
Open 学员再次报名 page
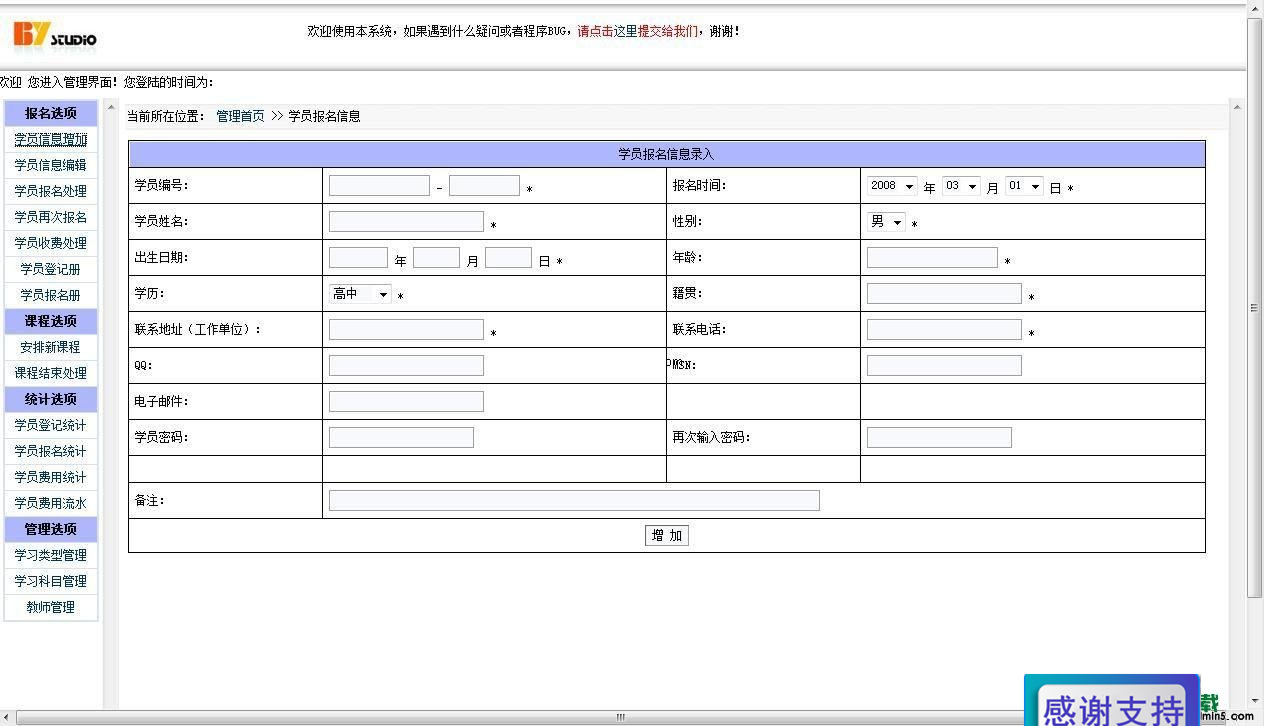click(51, 217)
